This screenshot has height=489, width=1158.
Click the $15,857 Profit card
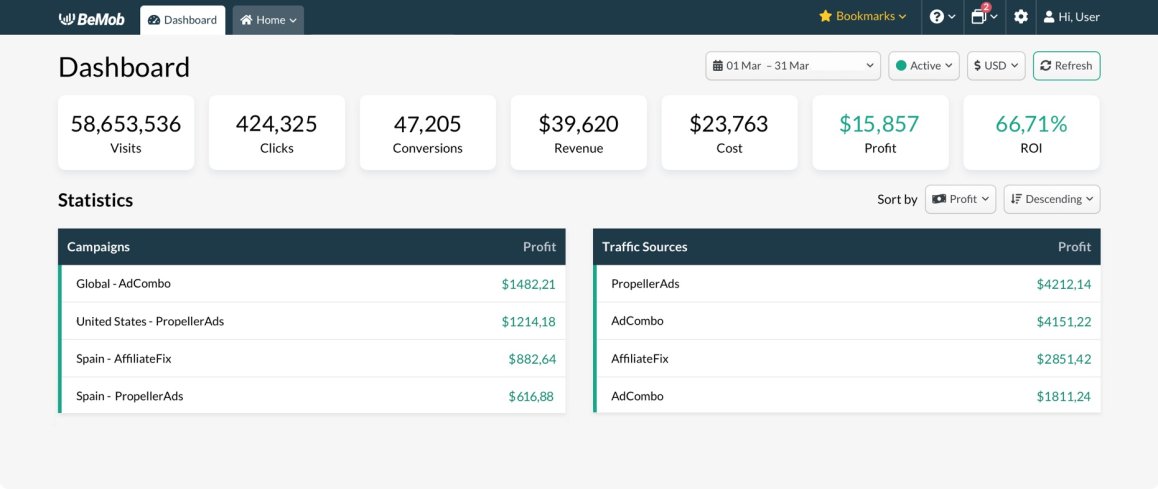(x=880, y=132)
